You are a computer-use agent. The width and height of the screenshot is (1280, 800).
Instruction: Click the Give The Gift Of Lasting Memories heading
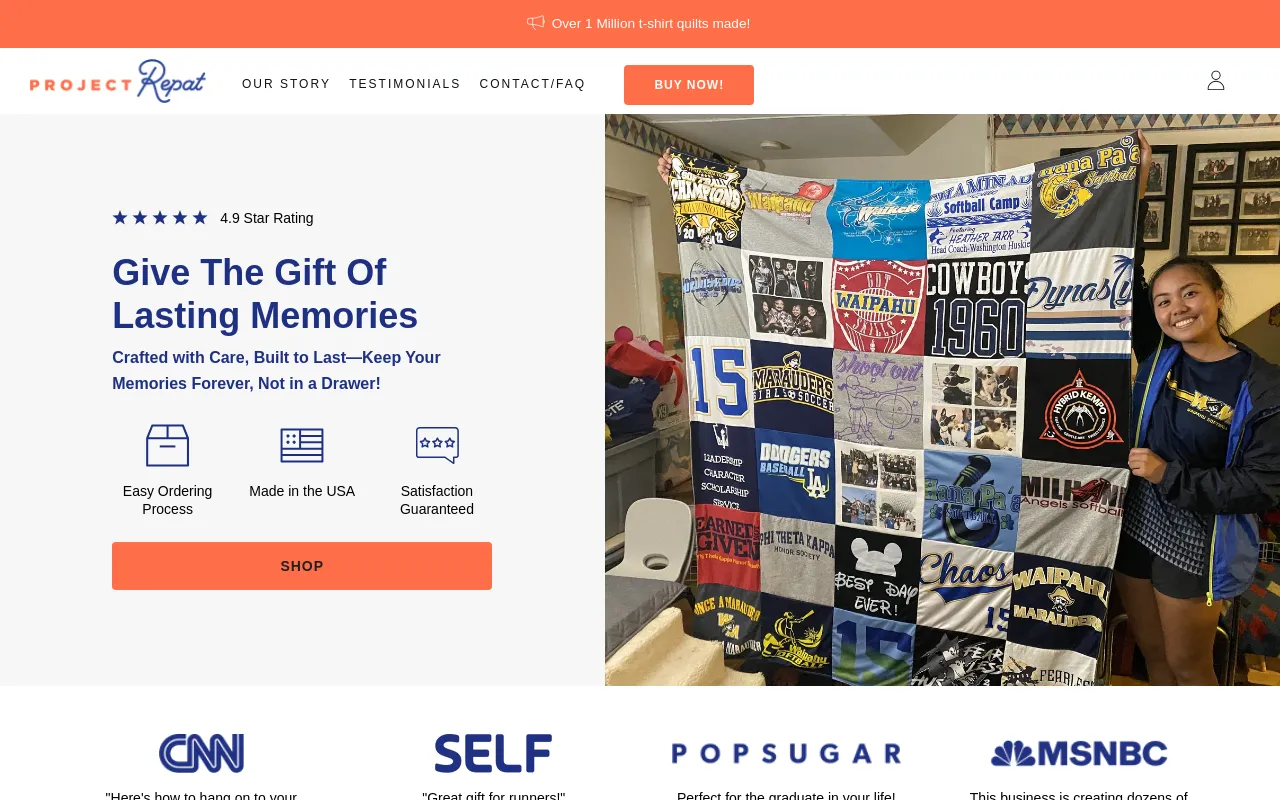(x=265, y=294)
